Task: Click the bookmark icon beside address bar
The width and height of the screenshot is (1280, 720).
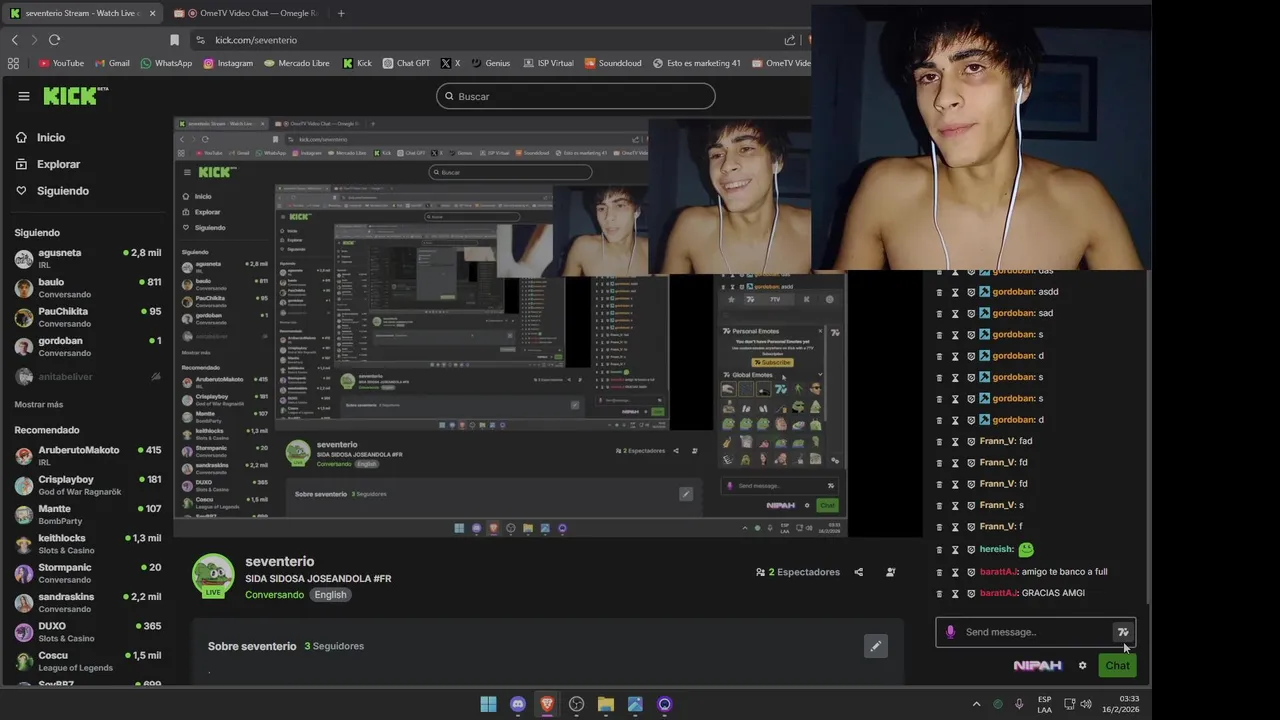Action: pos(174,40)
